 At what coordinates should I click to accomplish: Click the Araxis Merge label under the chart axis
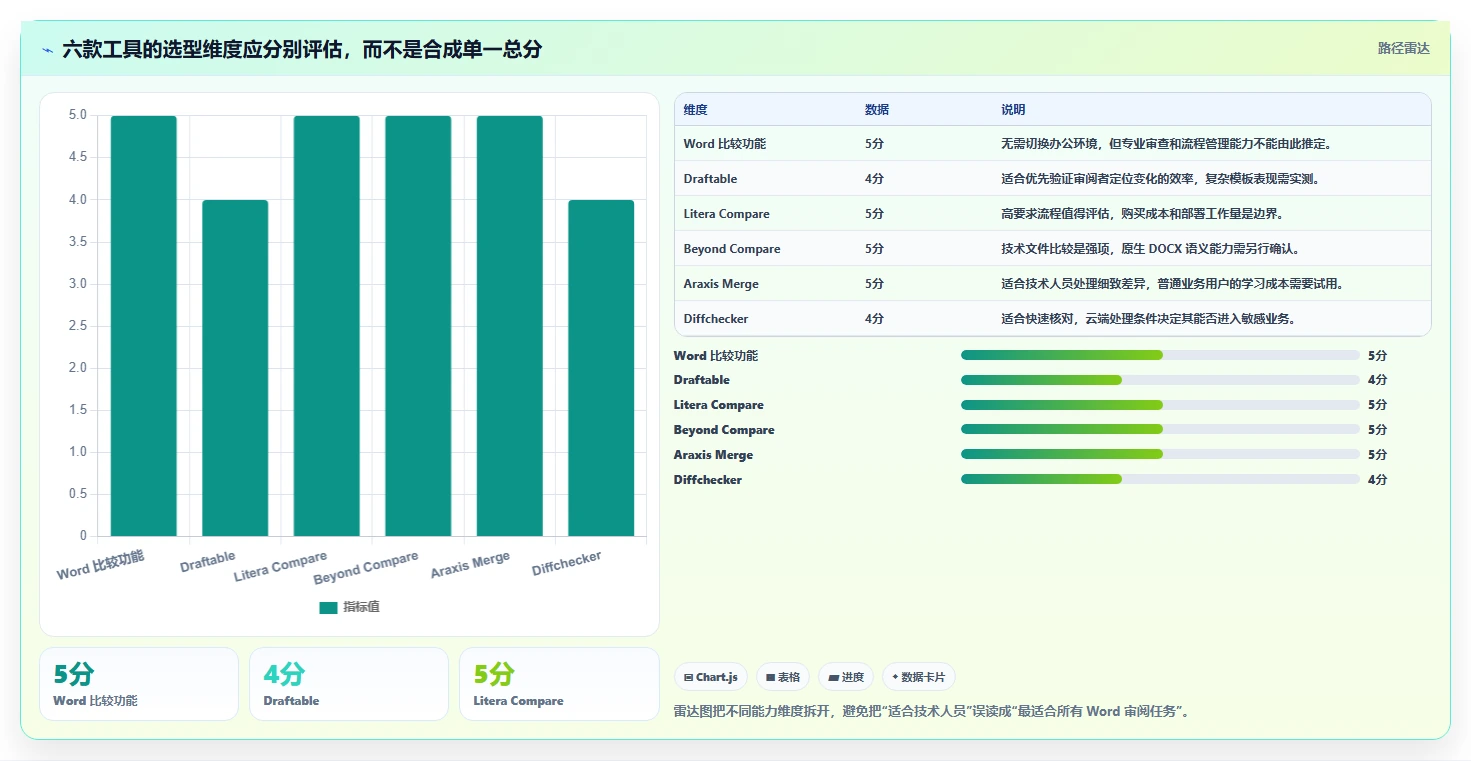click(x=470, y=565)
